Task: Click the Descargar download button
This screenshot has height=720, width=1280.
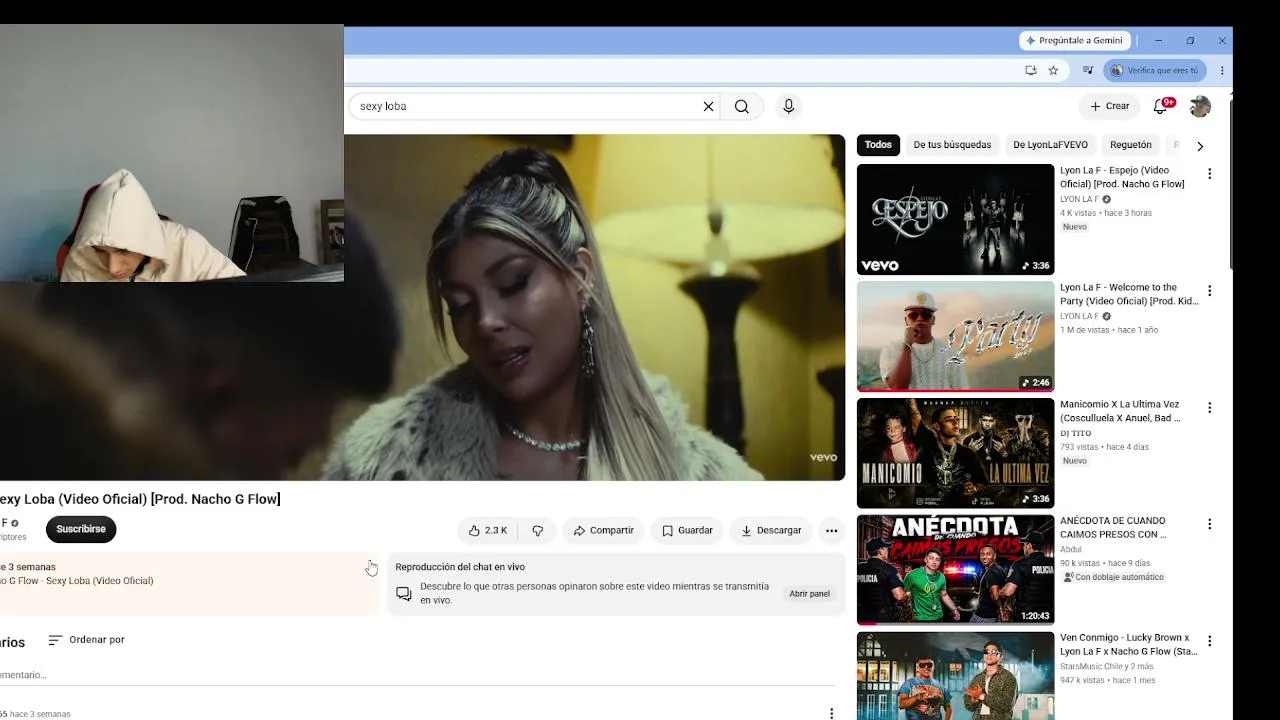Action: pyautogui.click(x=770, y=531)
